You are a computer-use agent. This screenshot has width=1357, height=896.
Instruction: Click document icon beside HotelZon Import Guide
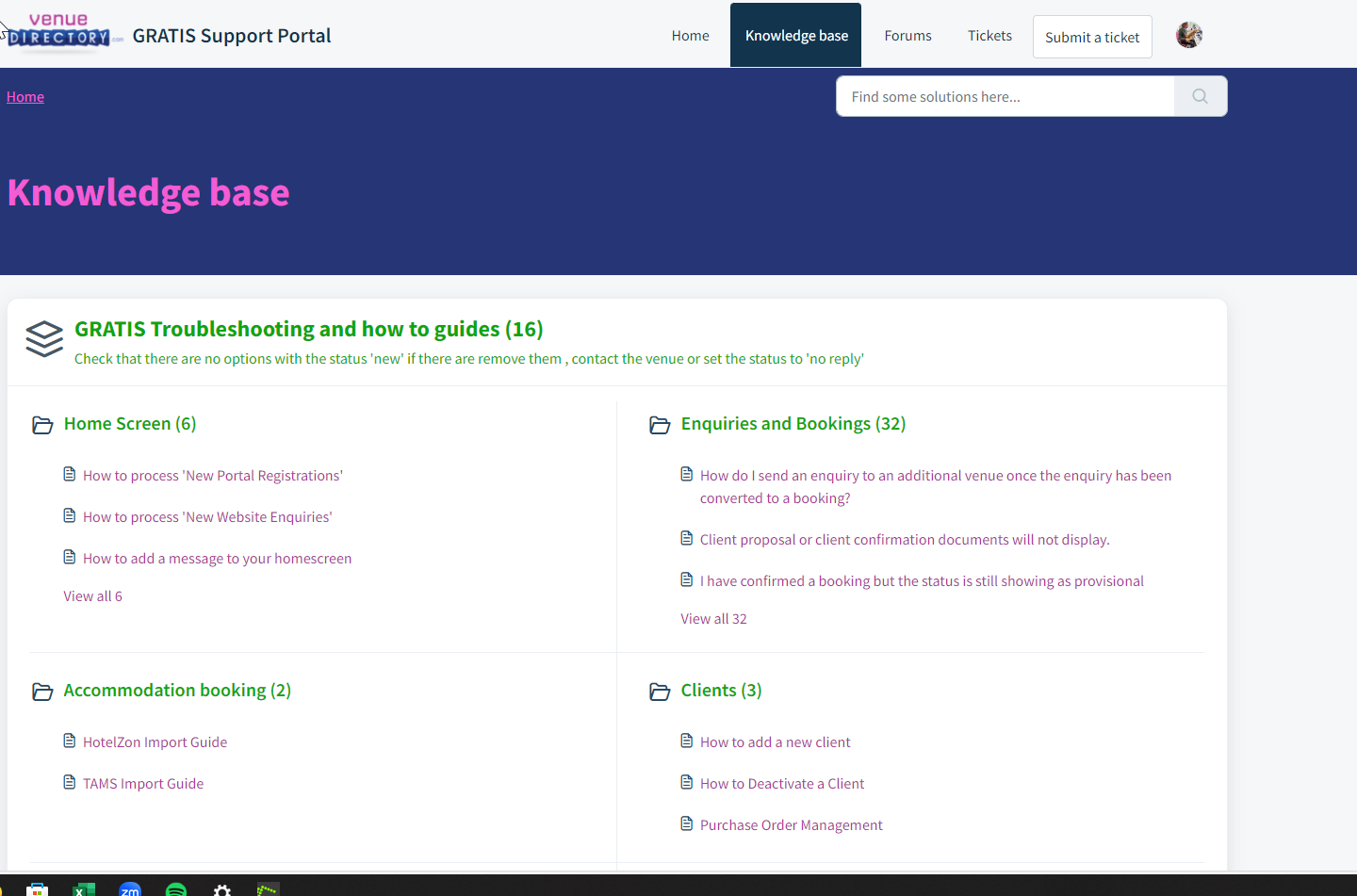[70, 741]
